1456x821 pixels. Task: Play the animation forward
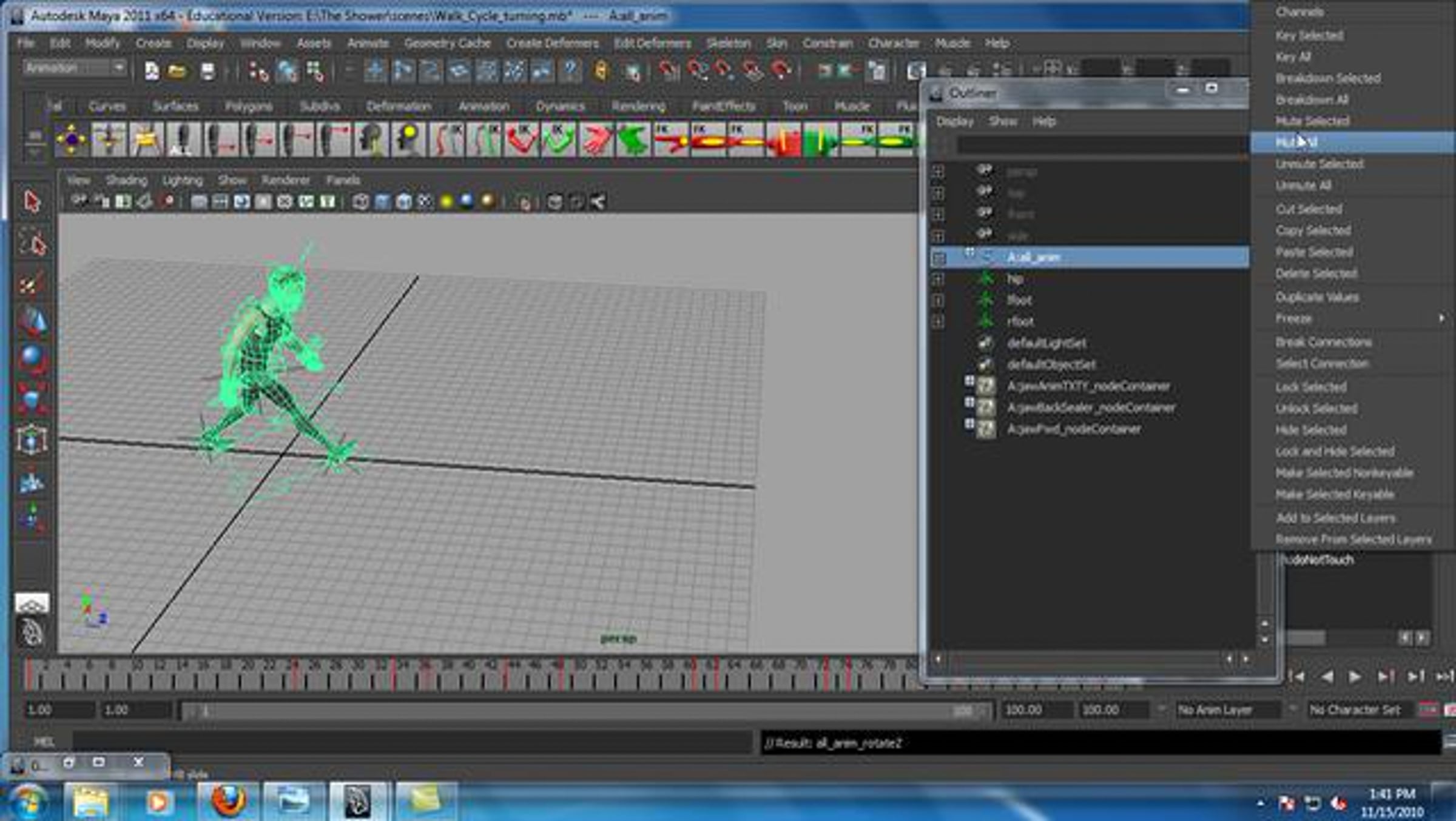pyautogui.click(x=1354, y=676)
